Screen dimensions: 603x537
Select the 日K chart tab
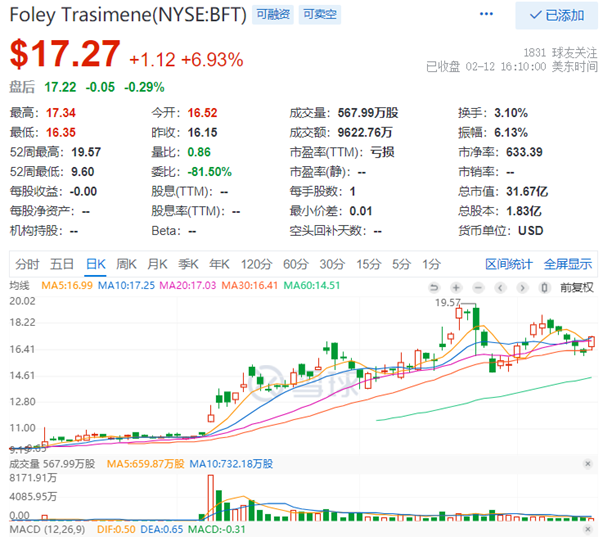click(x=95, y=264)
